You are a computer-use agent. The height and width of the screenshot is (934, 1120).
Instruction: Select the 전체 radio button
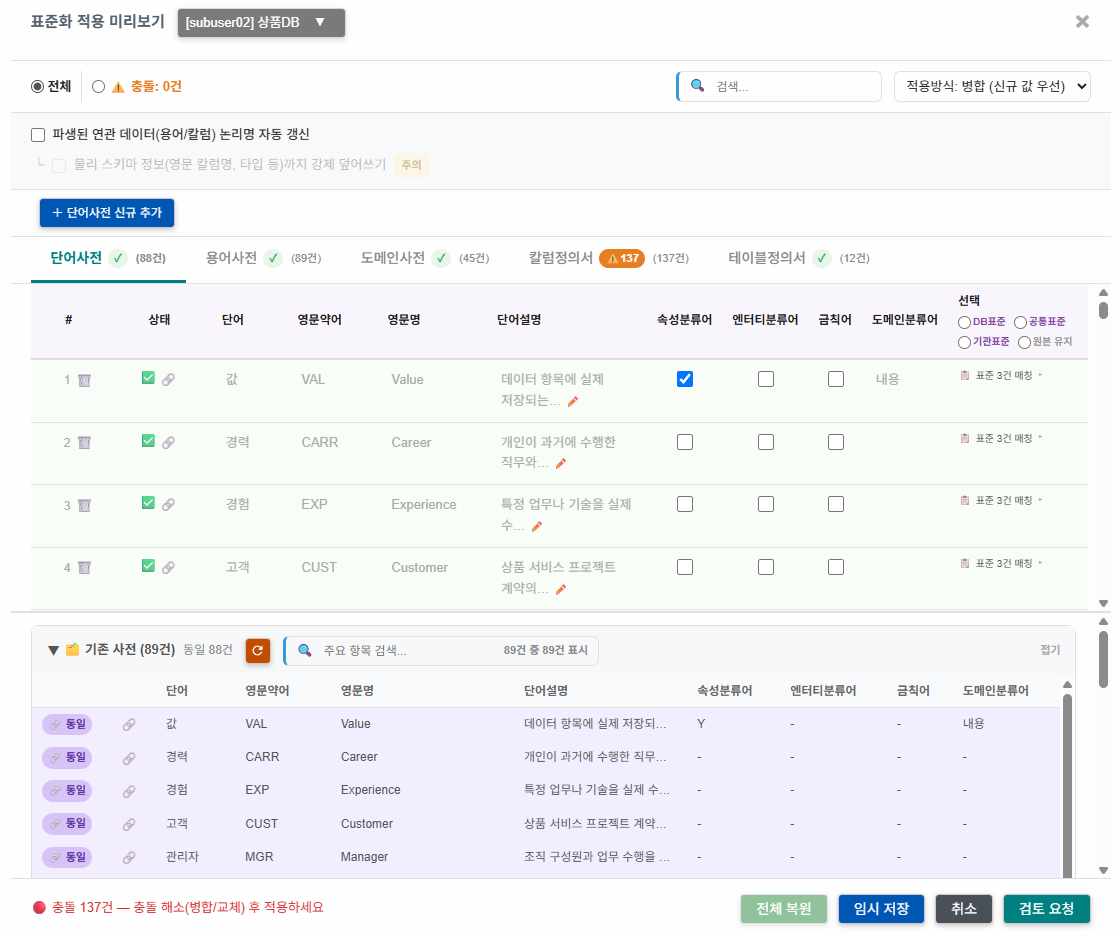click(x=37, y=86)
